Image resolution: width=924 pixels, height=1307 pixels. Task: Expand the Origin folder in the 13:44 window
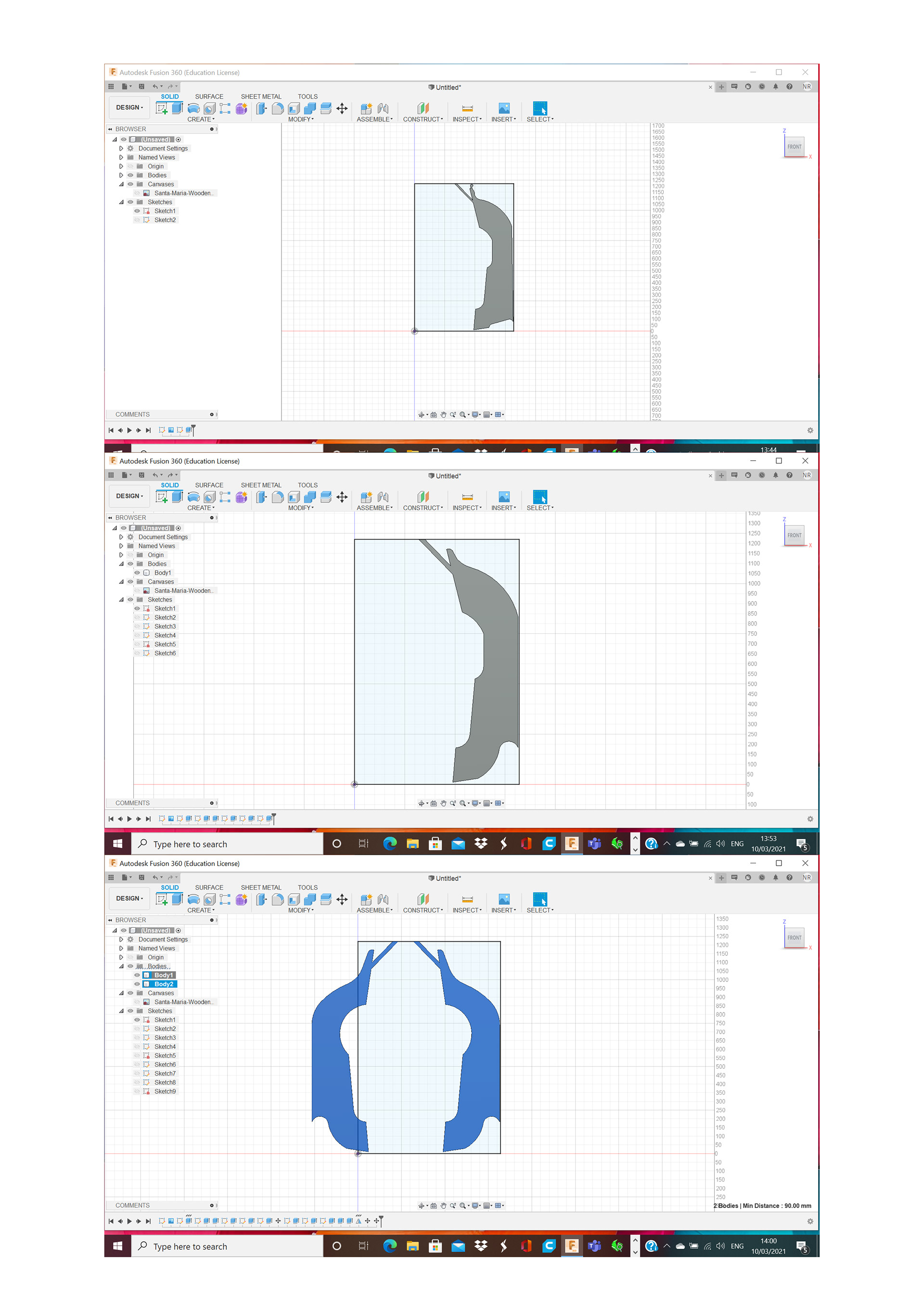121,166
